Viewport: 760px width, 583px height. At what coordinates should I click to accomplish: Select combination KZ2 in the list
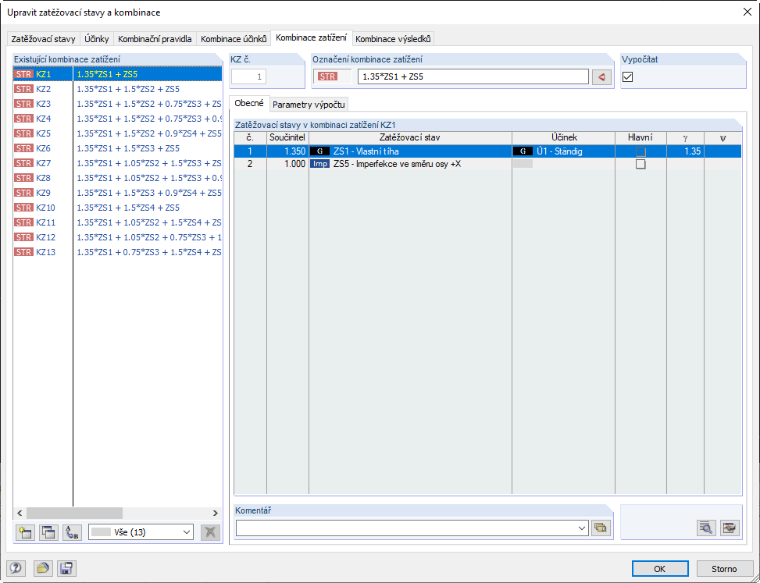pos(118,89)
